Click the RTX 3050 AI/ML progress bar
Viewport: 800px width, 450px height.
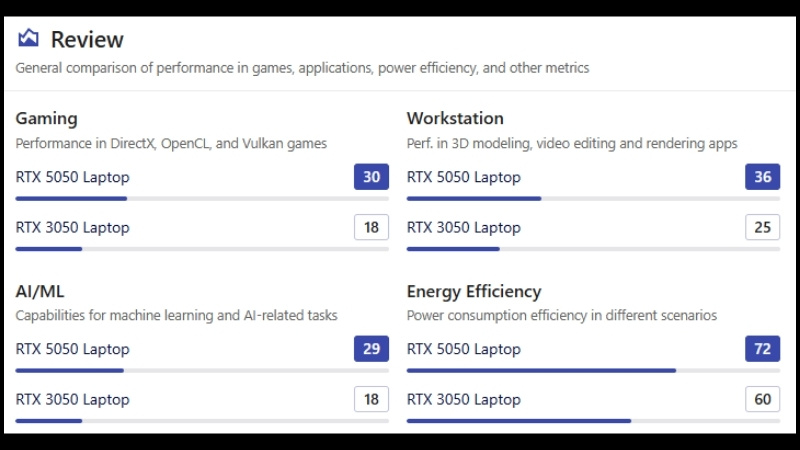202,421
